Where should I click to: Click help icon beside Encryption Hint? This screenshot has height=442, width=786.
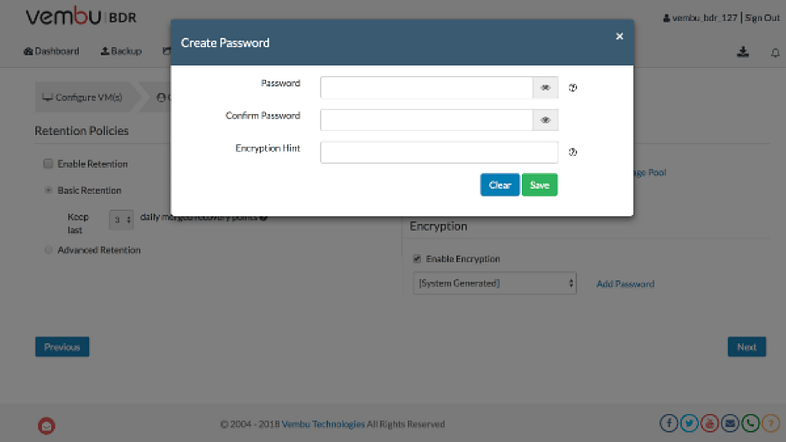[x=573, y=152]
